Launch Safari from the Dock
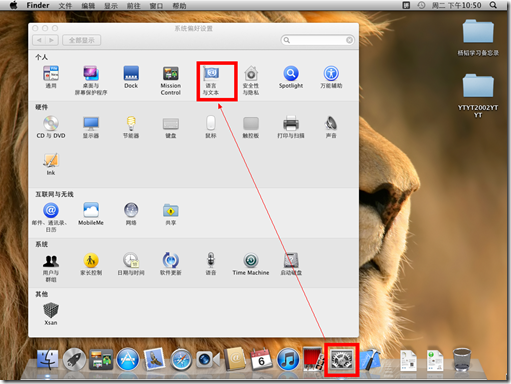This screenshot has width=511, height=384. [x=181, y=360]
